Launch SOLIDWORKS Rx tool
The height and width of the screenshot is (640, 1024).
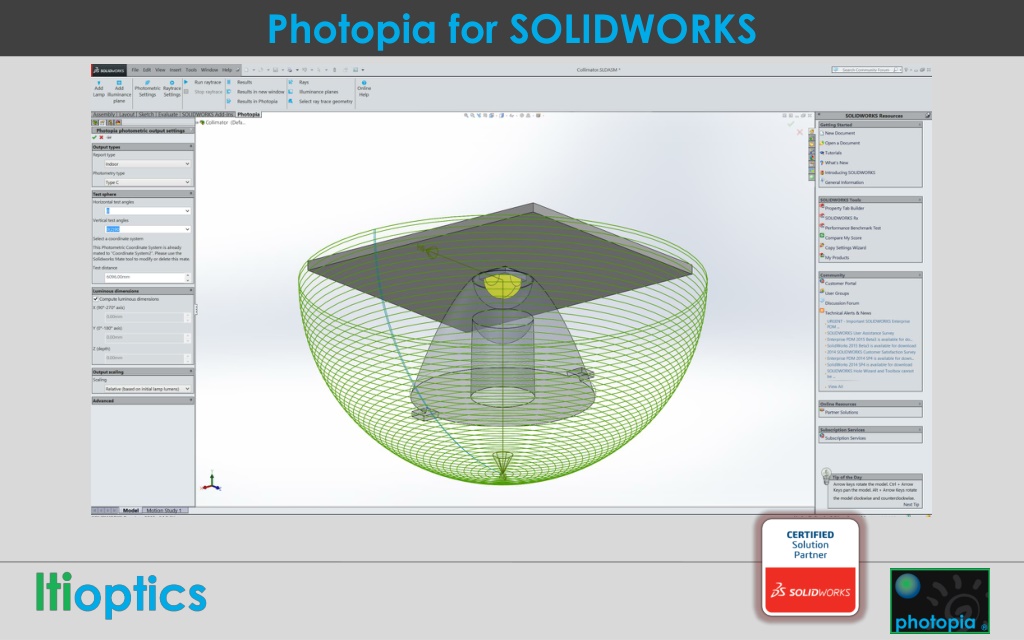point(840,218)
